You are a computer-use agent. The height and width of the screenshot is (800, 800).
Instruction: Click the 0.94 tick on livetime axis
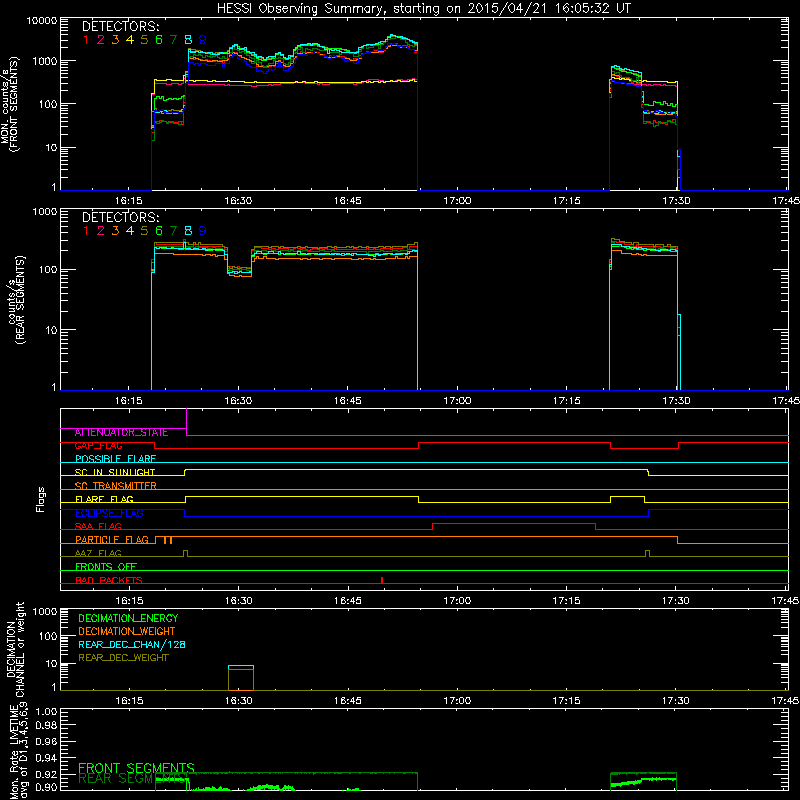tap(46, 758)
